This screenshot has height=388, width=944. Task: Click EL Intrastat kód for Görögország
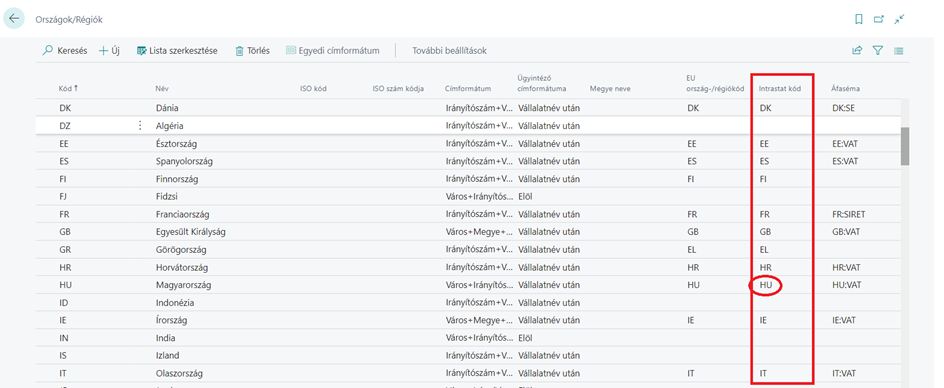[765, 249]
